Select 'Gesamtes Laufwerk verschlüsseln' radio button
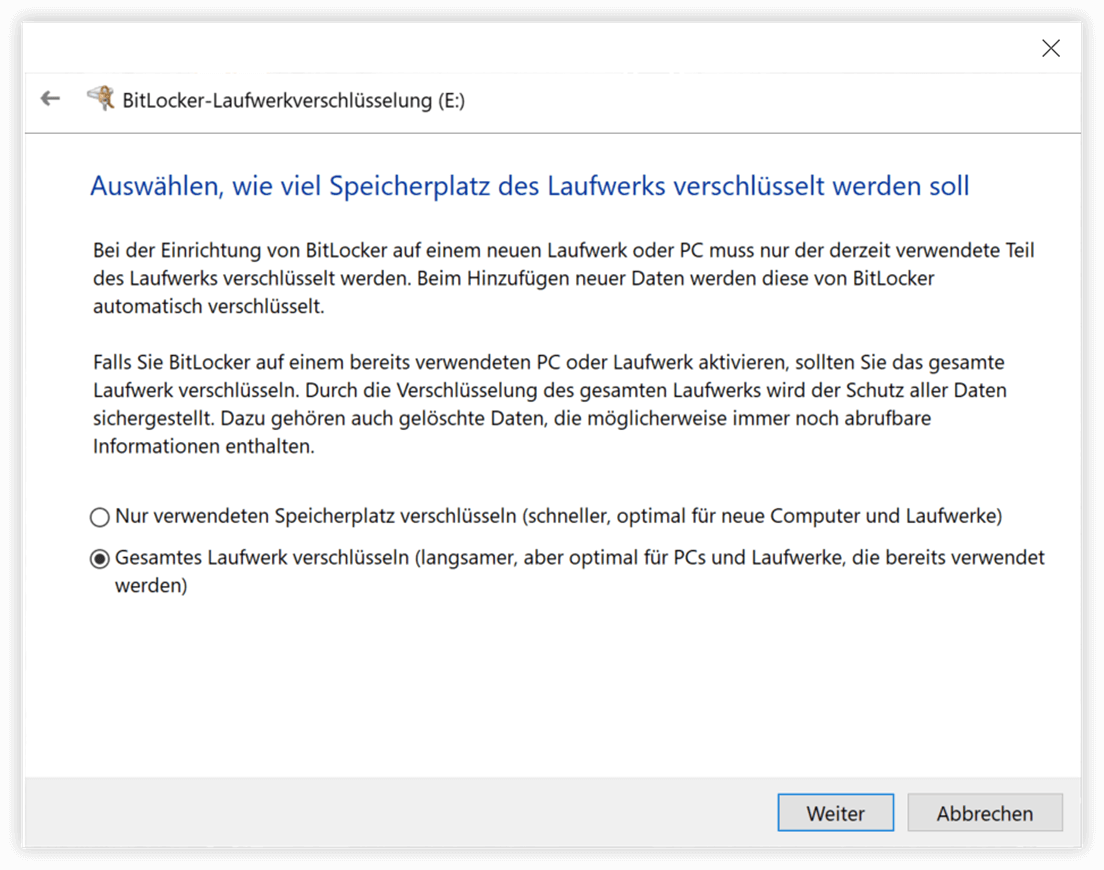1104x870 pixels. point(100,559)
